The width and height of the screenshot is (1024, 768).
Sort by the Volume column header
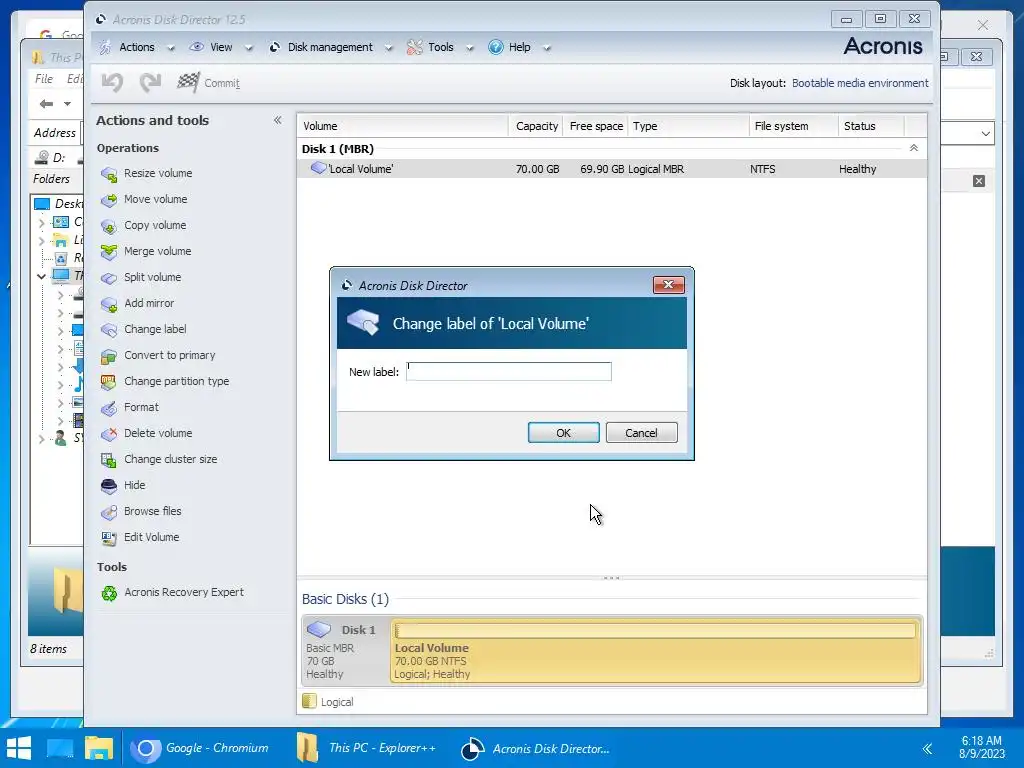coord(403,126)
